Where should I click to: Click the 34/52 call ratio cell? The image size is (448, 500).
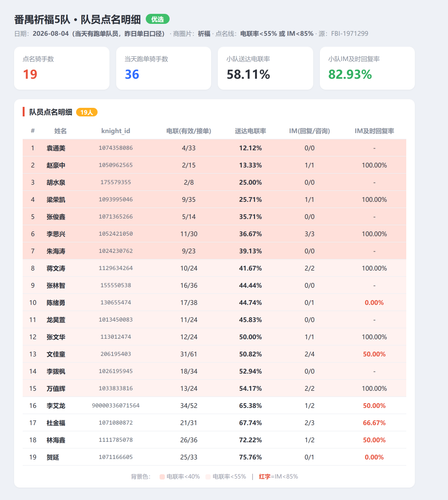(189, 405)
